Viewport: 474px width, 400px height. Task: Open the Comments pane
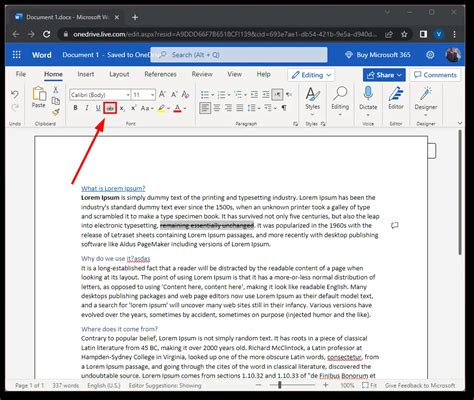435,75
